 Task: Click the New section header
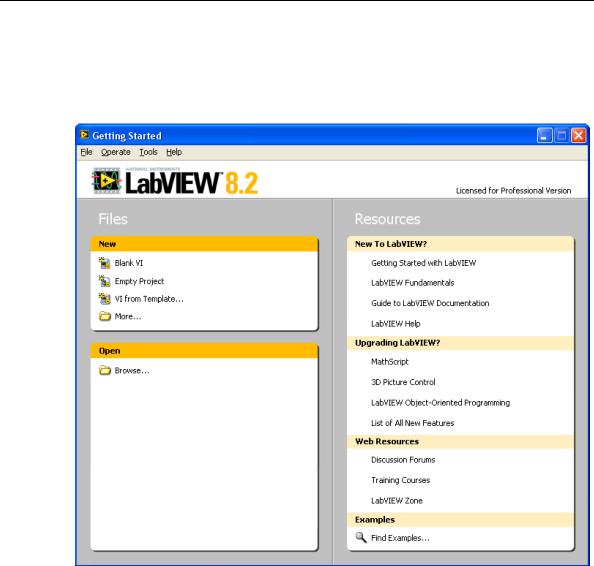point(204,244)
